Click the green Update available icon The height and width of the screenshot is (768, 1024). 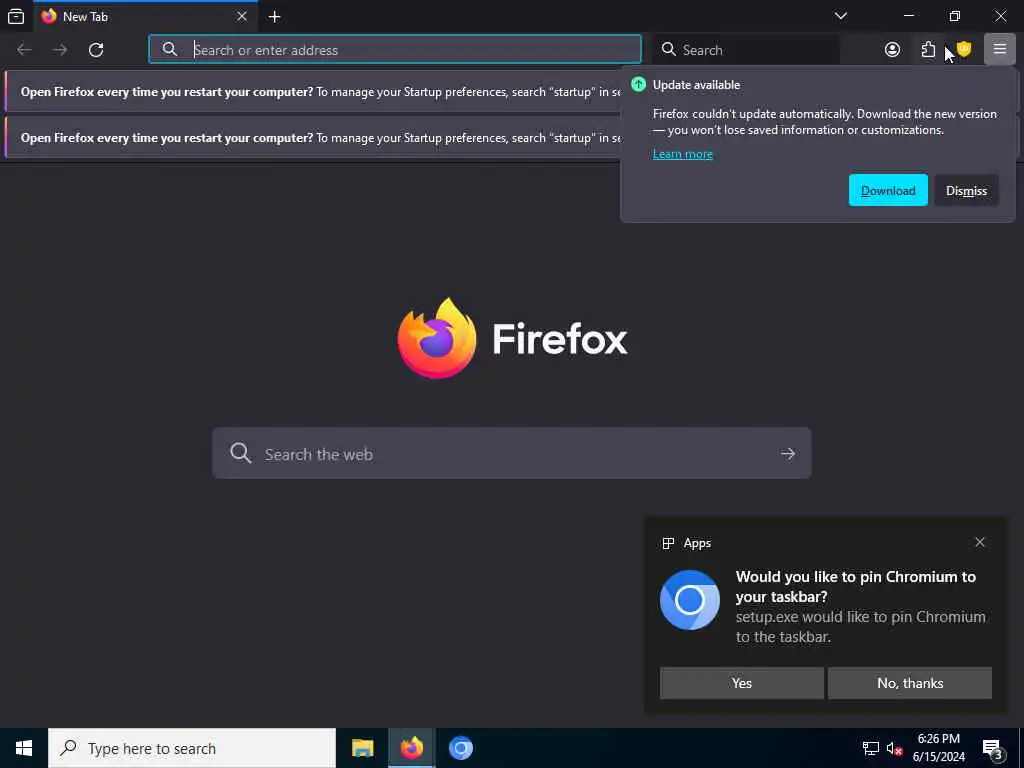(639, 84)
